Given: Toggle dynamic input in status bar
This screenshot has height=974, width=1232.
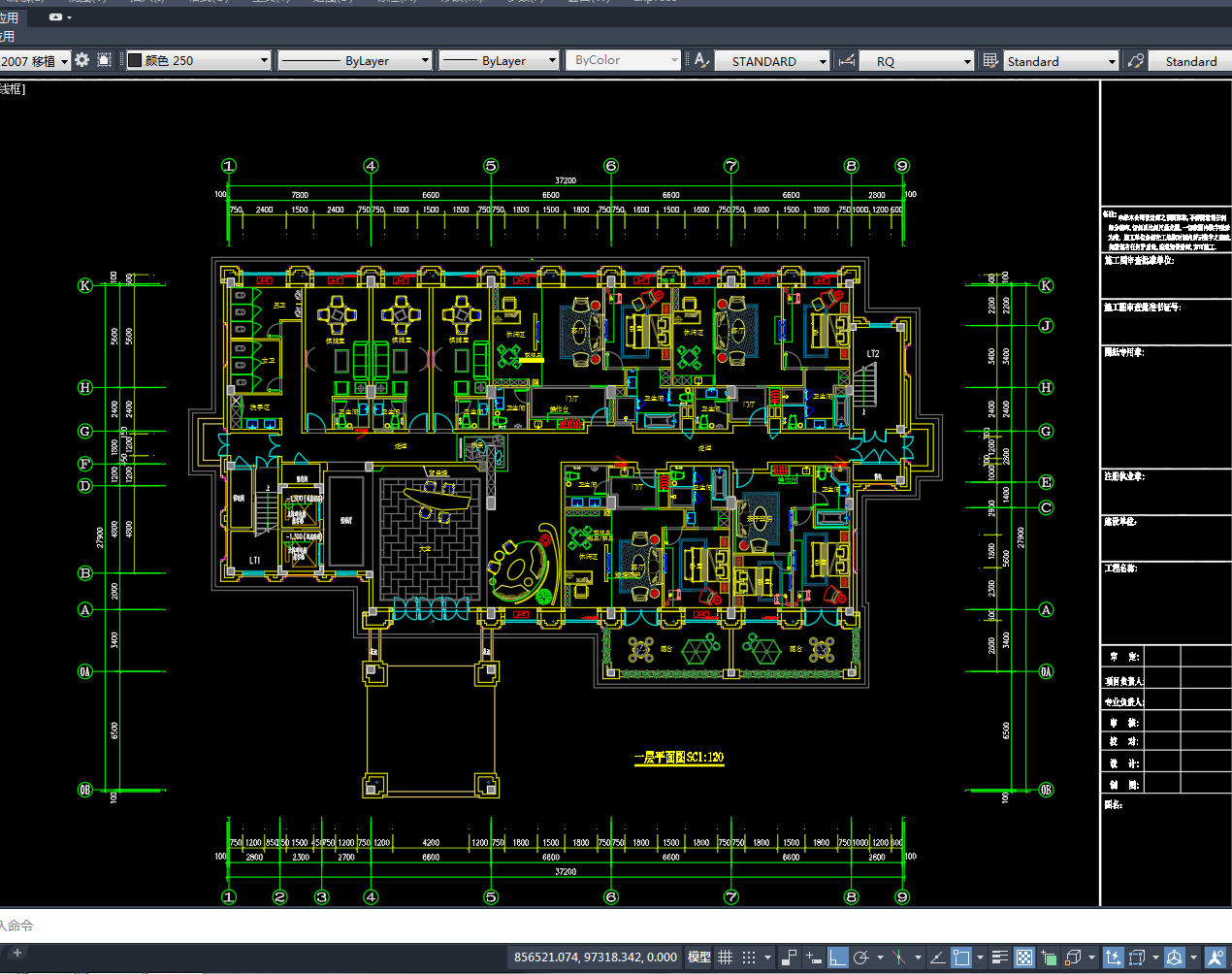Looking at the screenshot, I should click(x=813, y=958).
